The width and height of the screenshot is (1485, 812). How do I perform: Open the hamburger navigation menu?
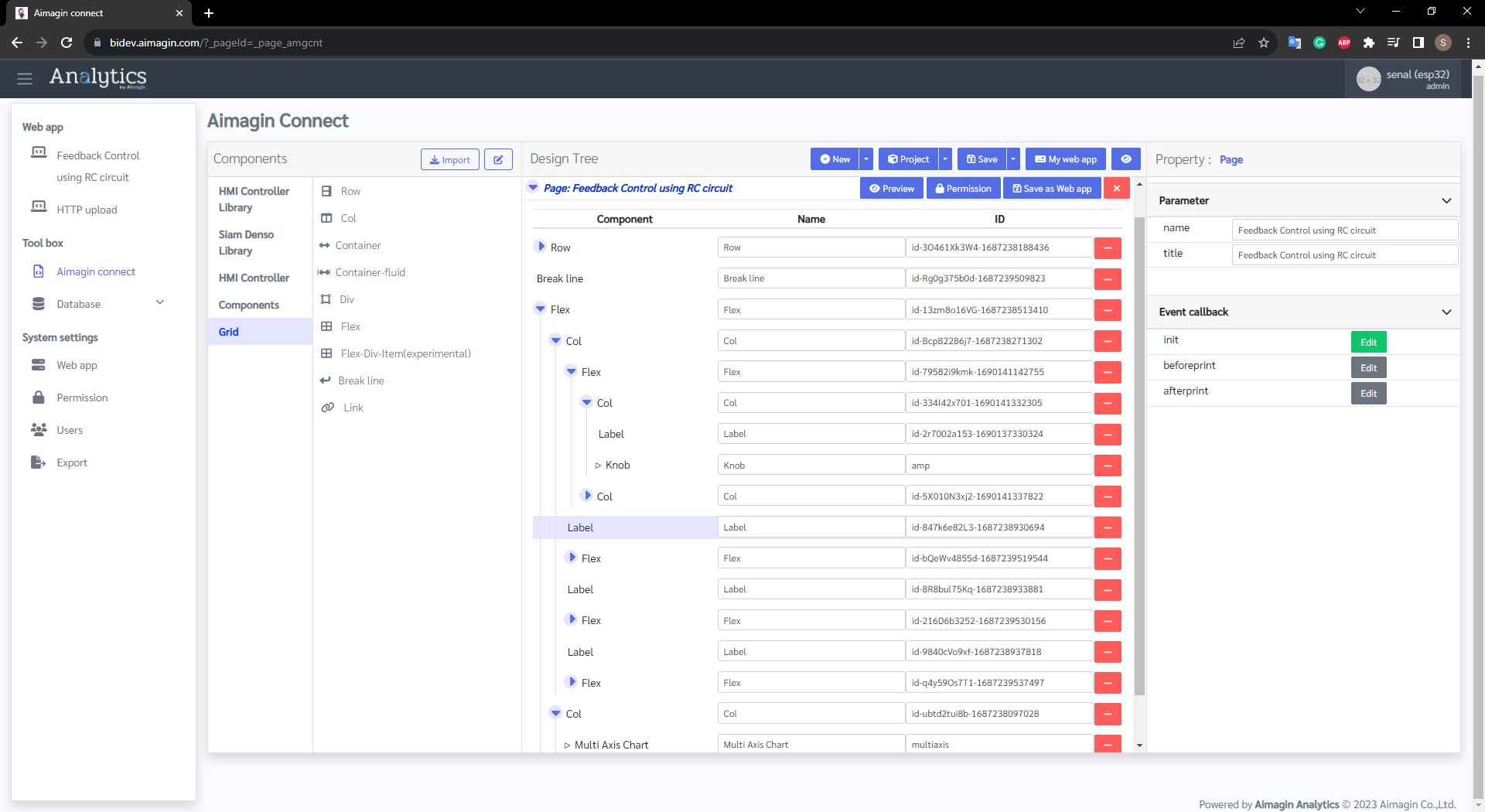coord(25,78)
